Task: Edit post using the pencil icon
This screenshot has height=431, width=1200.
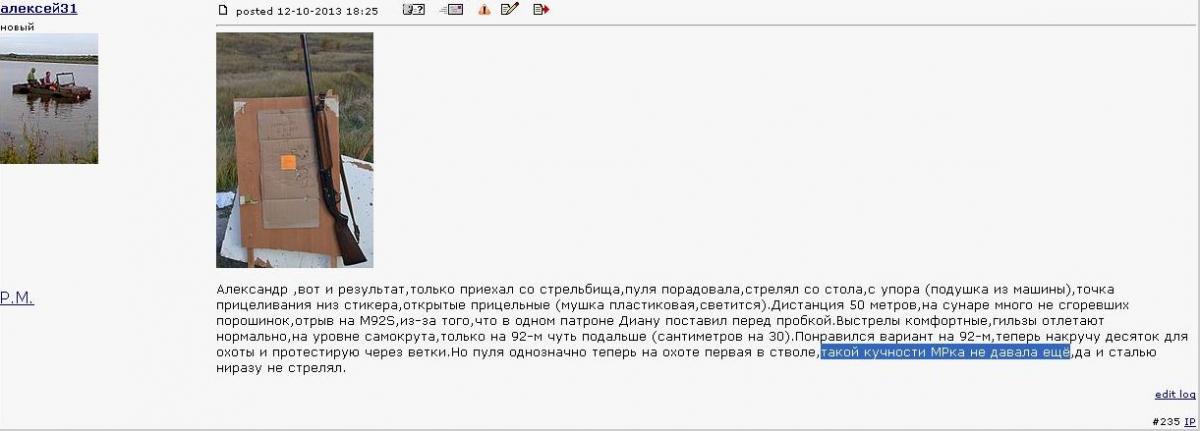Action: [510, 10]
